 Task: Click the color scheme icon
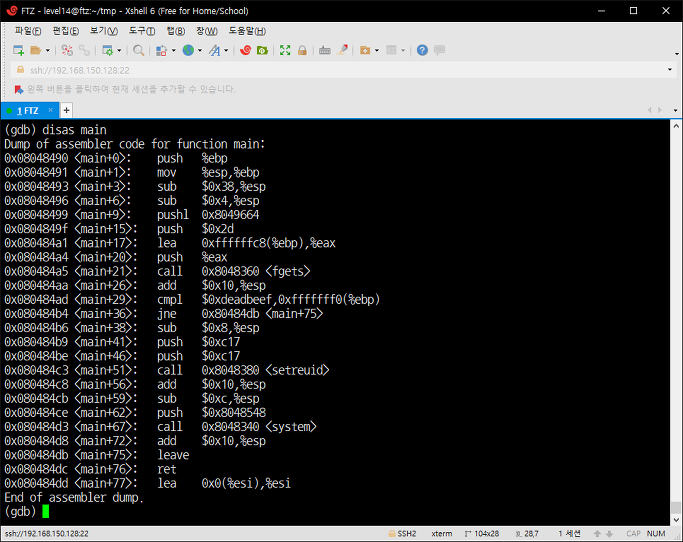(x=162, y=51)
